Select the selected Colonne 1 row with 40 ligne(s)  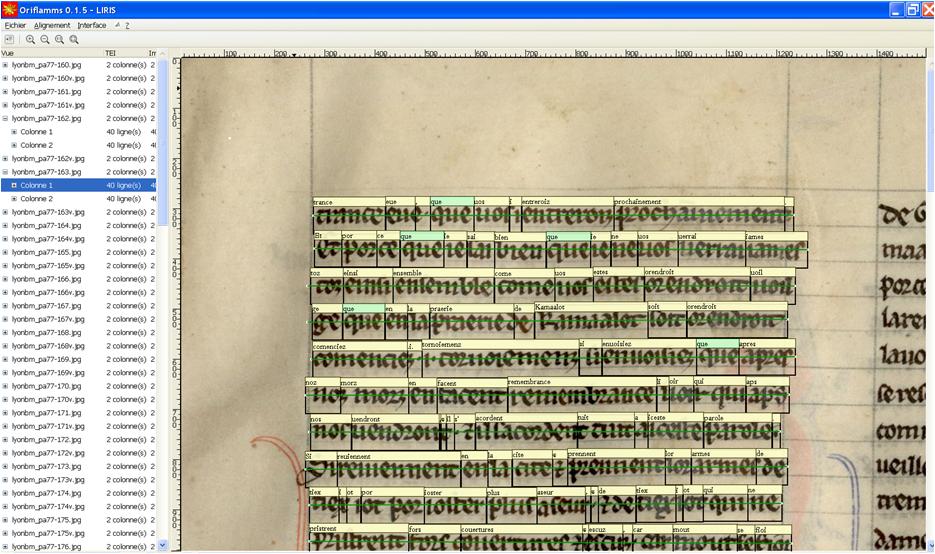[x=79, y=185]
